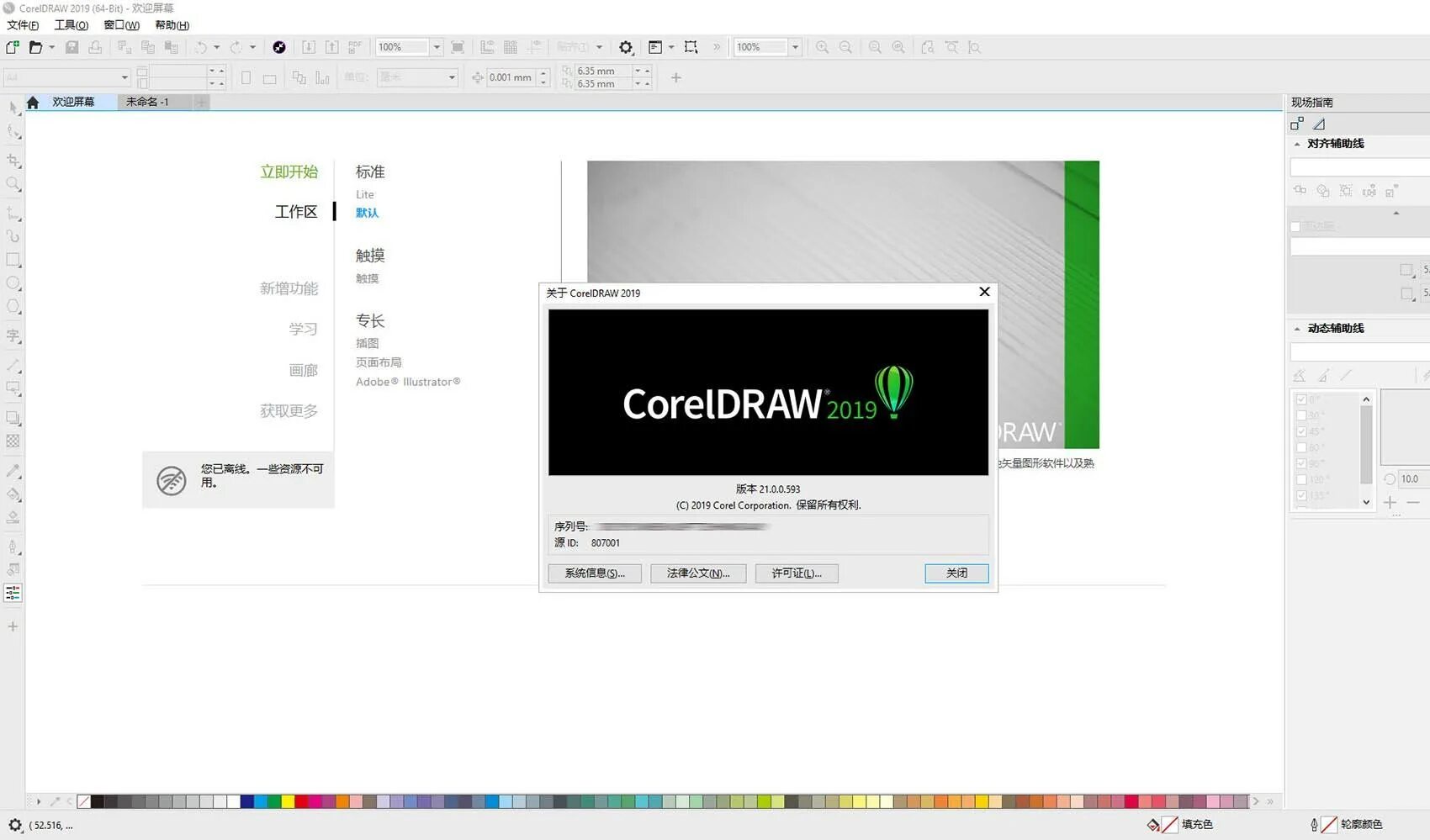Select the yellow swatch in color palette

click(288, 802)
